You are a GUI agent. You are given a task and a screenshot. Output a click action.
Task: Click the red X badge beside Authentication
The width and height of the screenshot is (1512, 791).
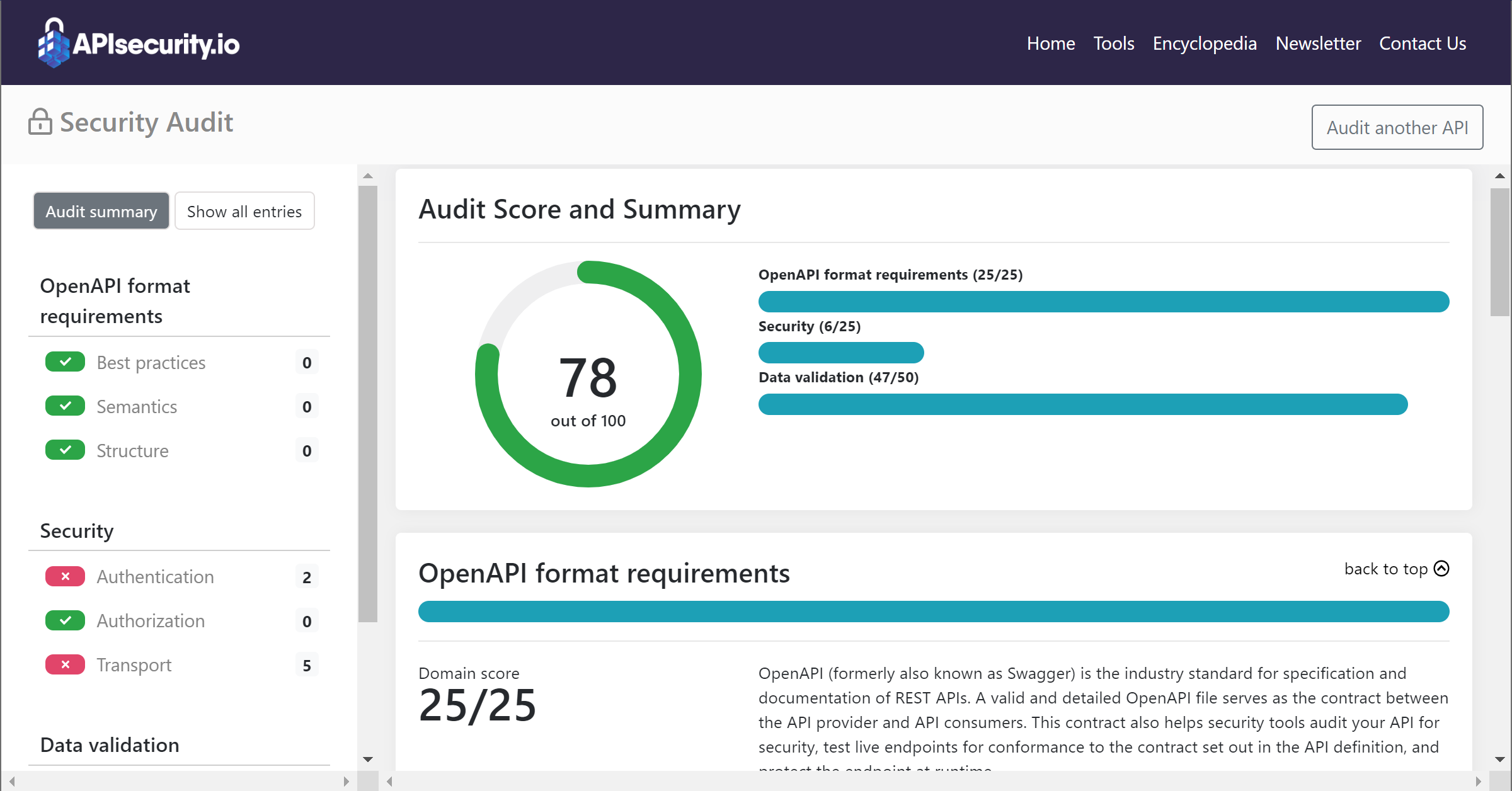click(65, 576)
